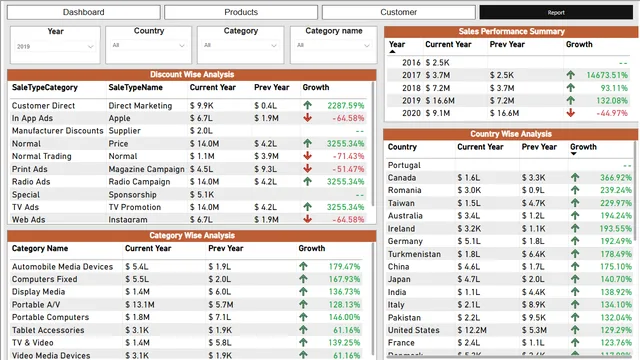Click the $ 12.2M United States value
640x360 pixels.
[x=472, y=330]
